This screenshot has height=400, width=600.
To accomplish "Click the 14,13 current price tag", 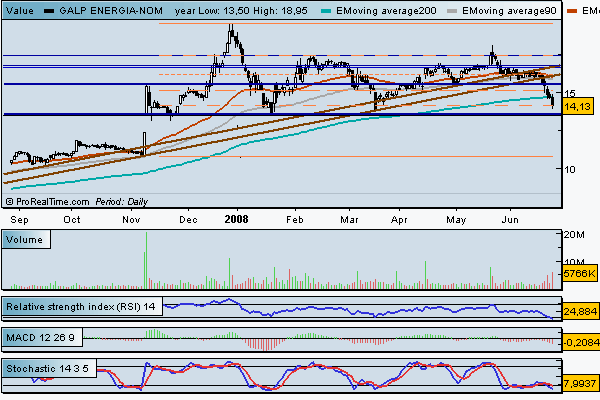I will coord(577,106).
